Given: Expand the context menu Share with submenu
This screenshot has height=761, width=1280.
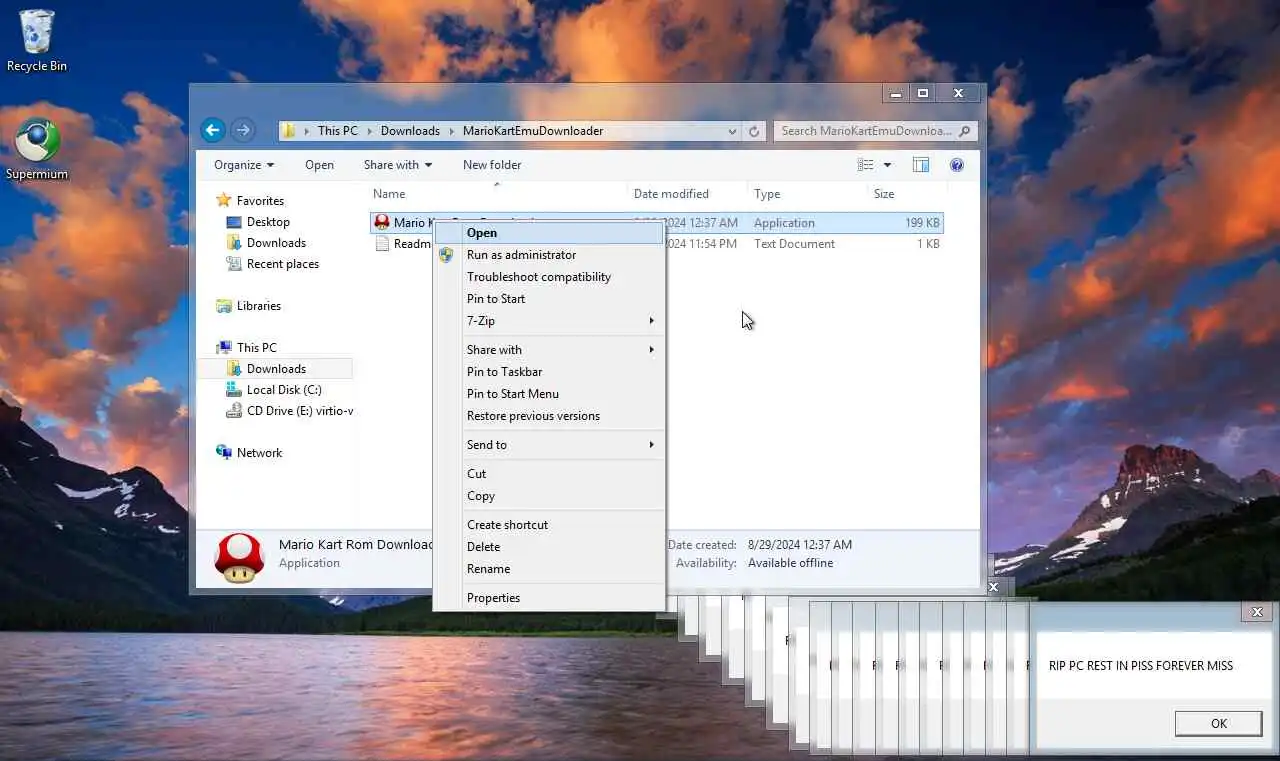Looking at the screenshot, I should click(549, 350).
